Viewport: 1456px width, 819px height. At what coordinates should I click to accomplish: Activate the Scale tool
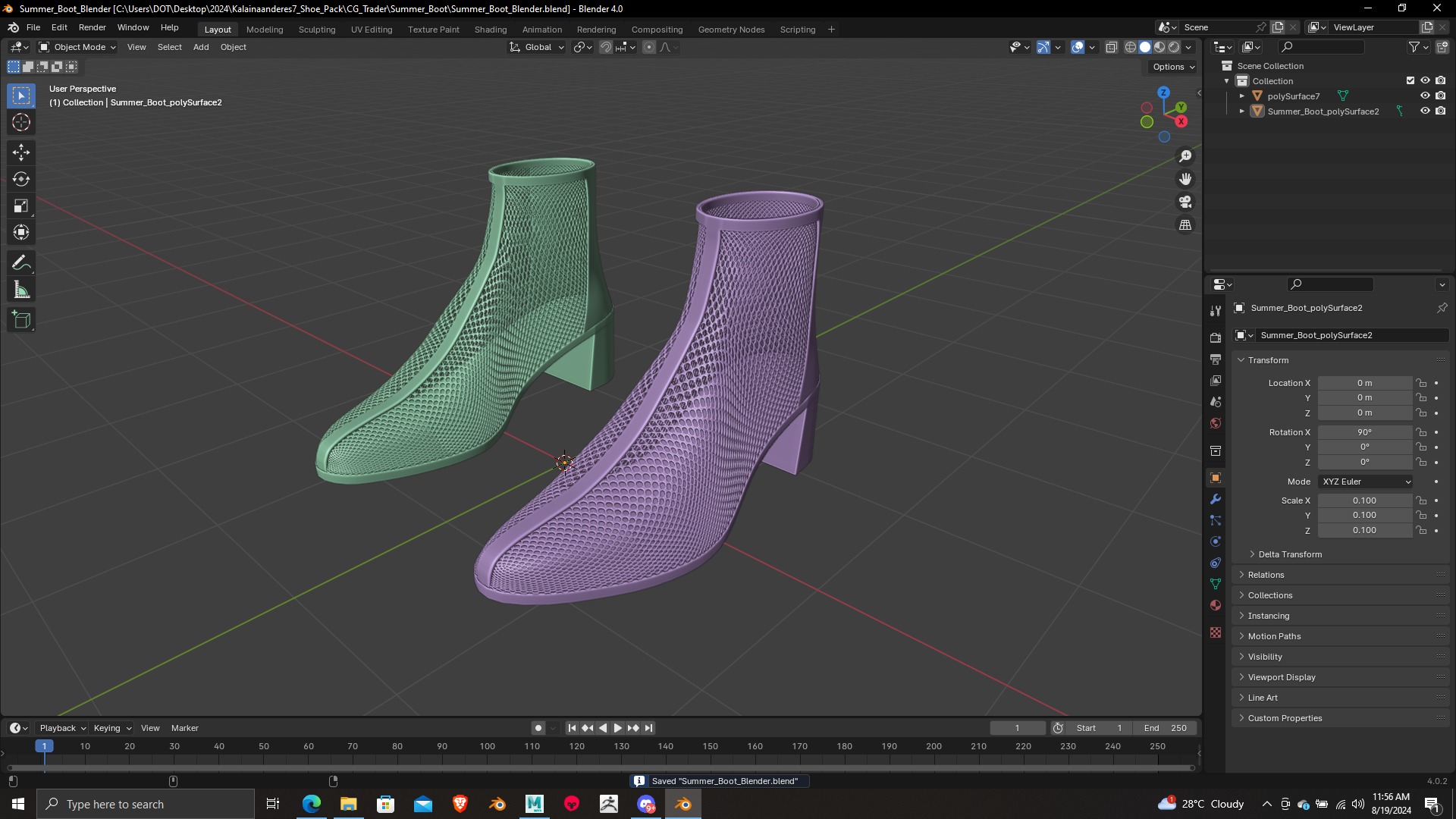[21, 206]
